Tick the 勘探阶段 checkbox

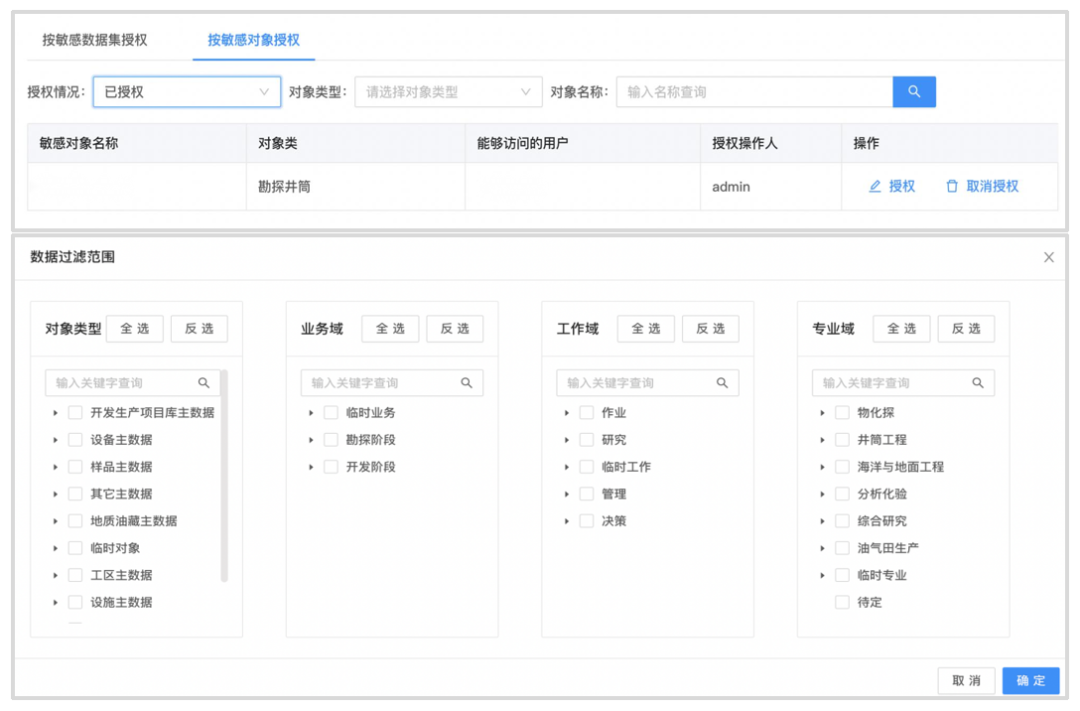click(x=331, y=440)
